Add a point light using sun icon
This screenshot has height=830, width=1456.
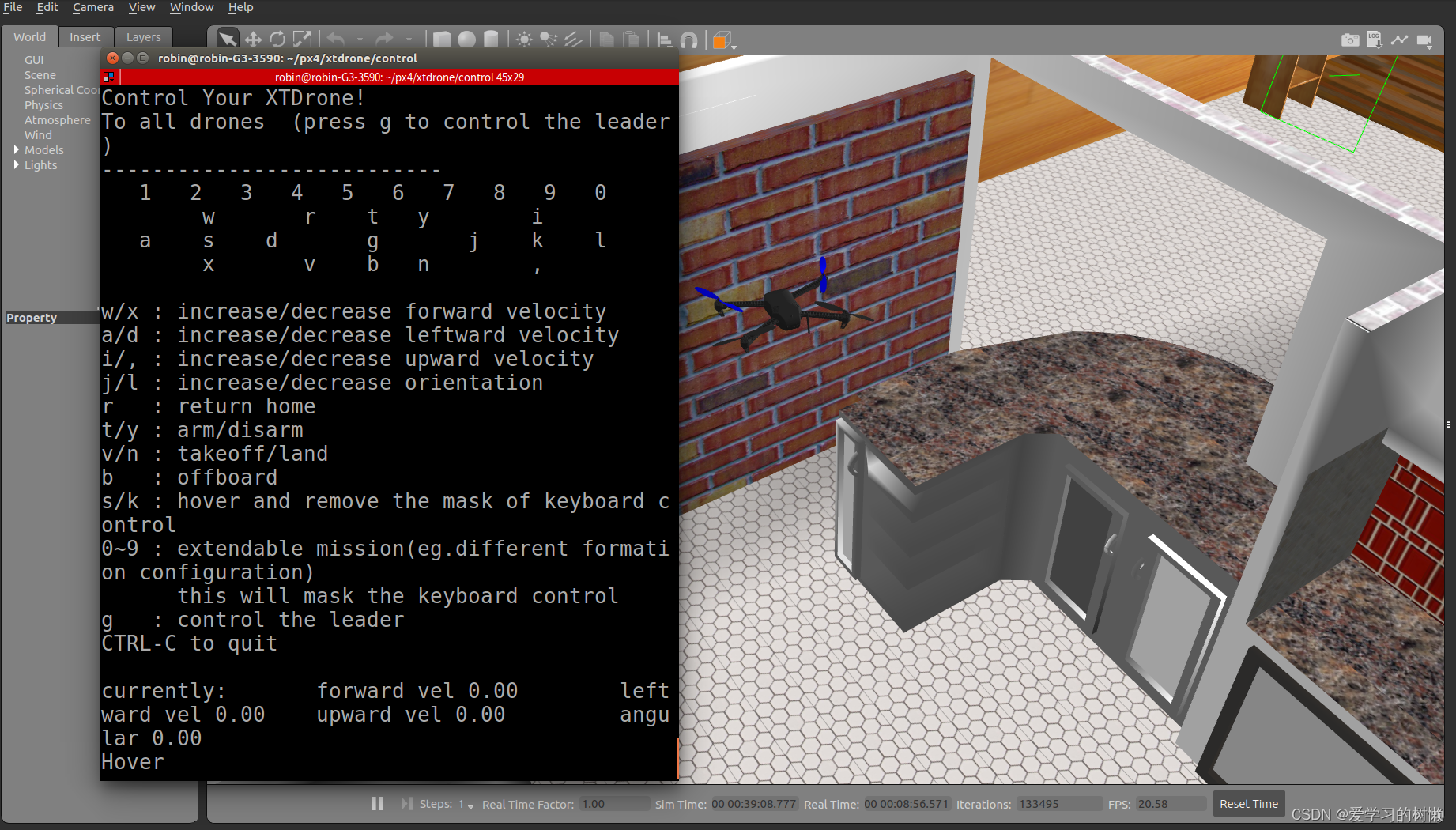(x=524, y=39)
